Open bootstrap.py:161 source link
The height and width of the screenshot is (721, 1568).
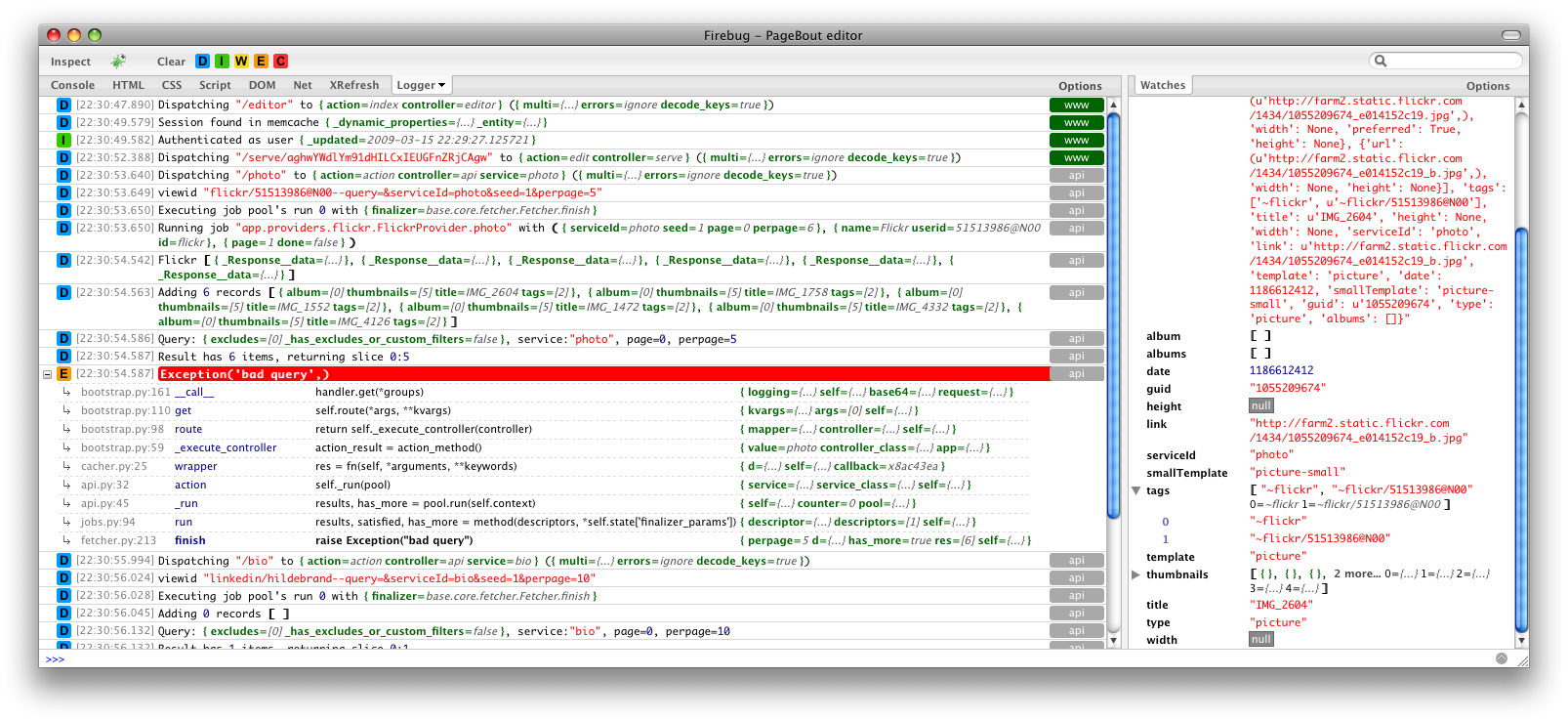pyautogui.click(x=125, y=392)
